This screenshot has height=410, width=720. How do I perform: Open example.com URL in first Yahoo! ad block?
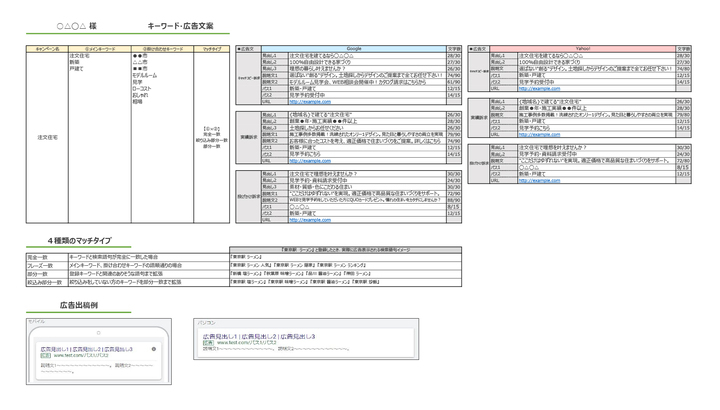539,88
